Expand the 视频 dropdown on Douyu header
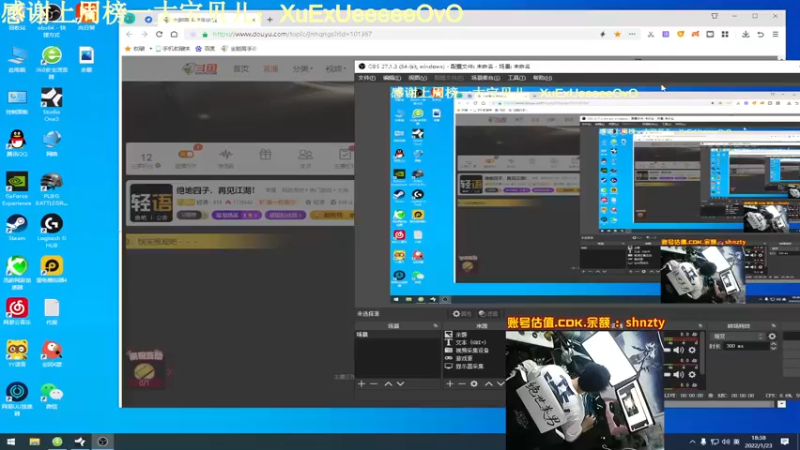This screenshot has height=450, width=800. [x=335, y=69]
